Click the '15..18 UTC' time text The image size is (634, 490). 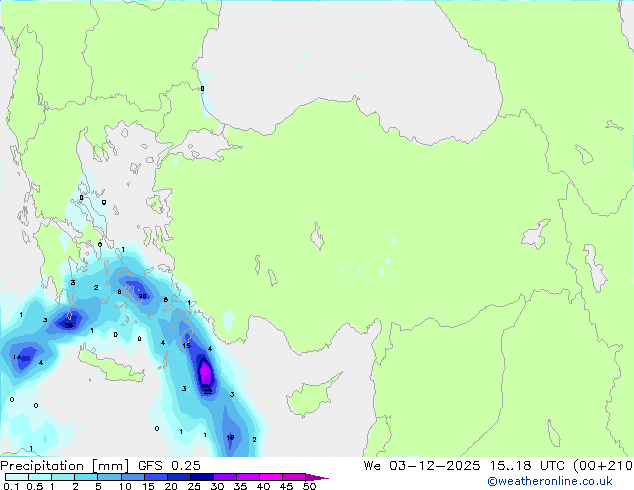tap(526, 466)
